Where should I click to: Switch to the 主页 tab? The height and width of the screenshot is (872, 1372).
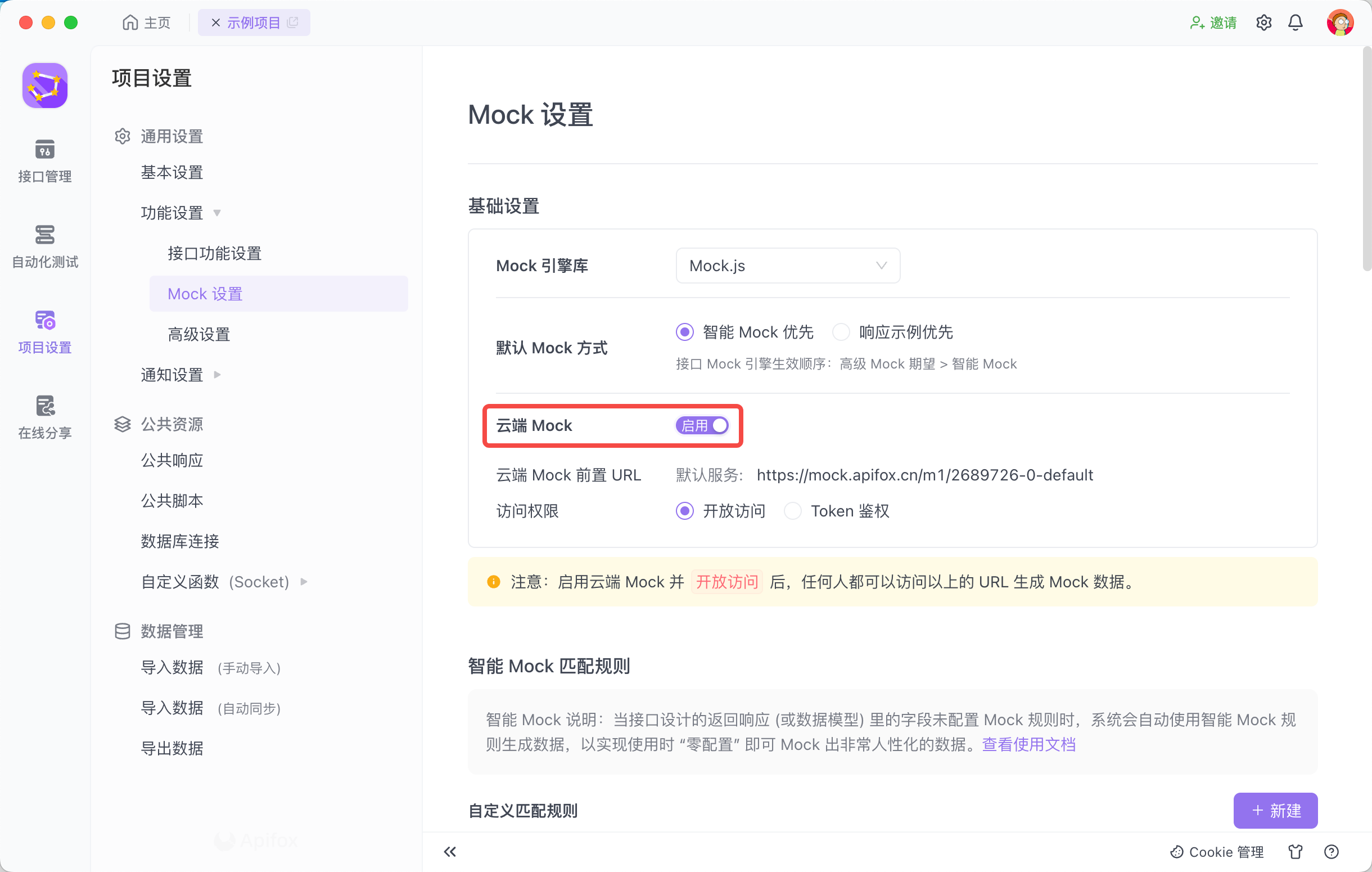pyautogui.click(x=146, y=23)
